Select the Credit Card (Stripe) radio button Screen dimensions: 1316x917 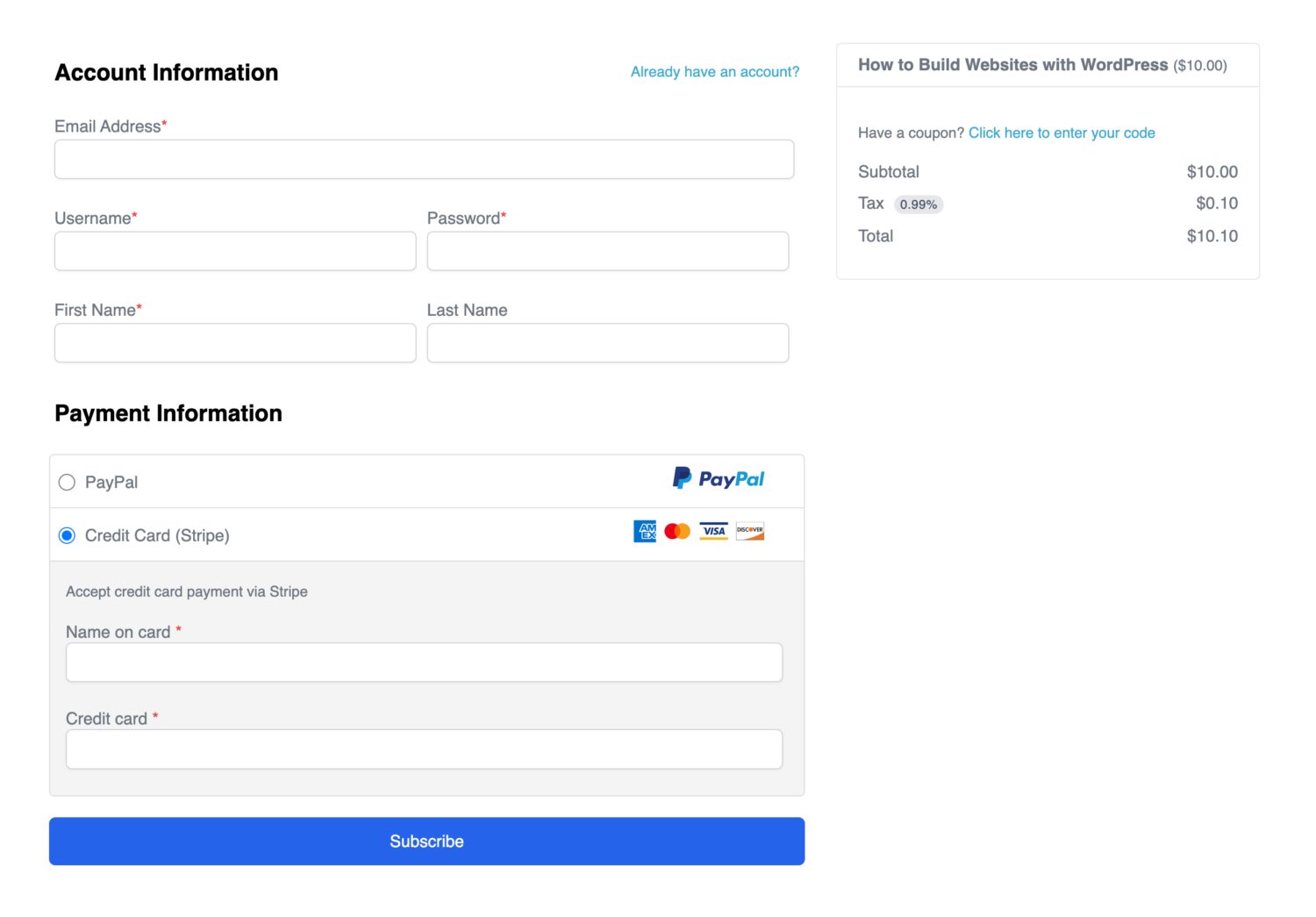pyautogui.click(x=67, y=535)
